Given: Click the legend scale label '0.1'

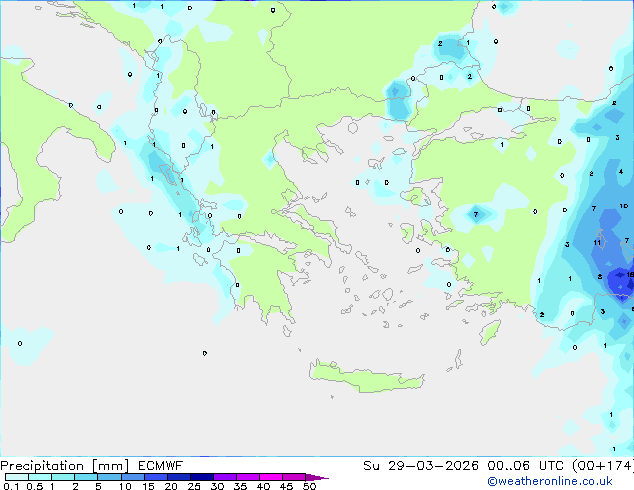Looking at the screenshot, I should [11, 486].
